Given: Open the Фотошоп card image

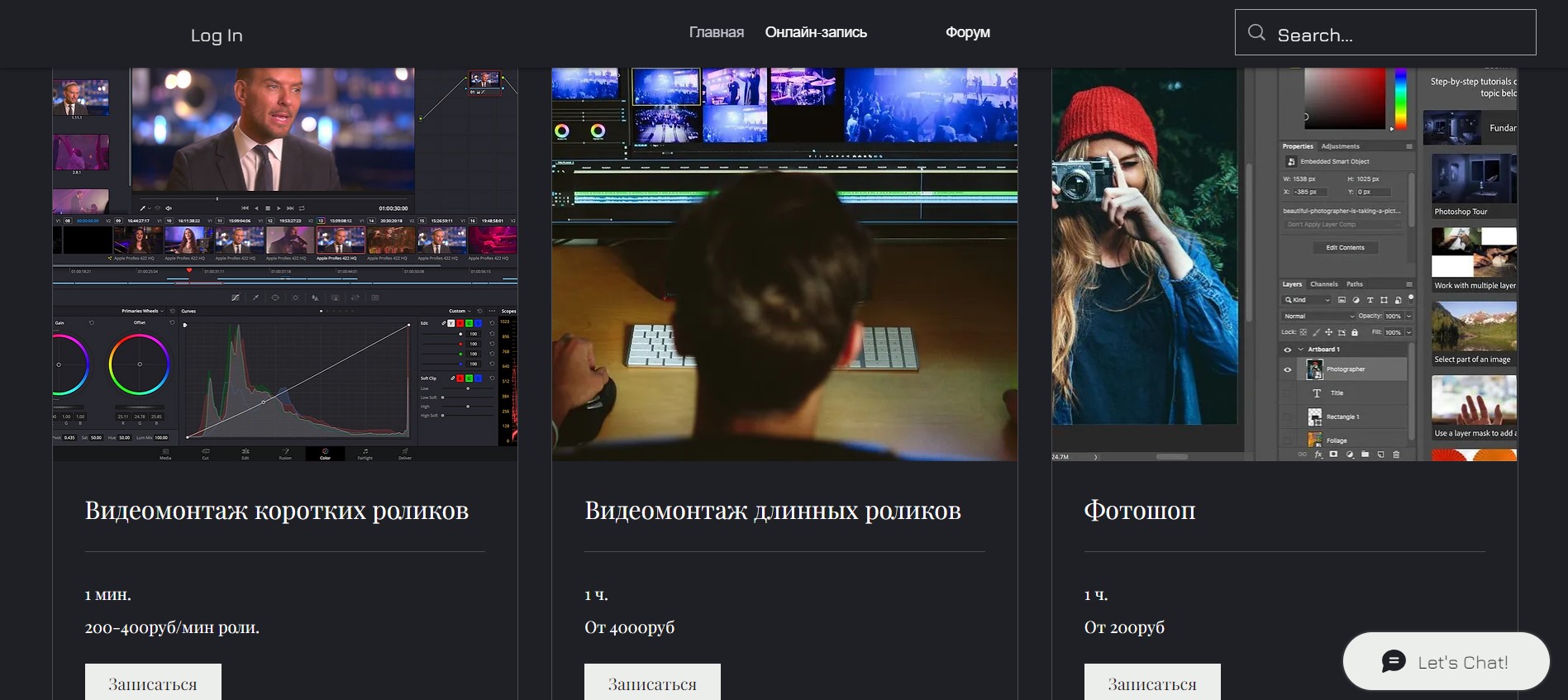Looking at the screenshot, I should (x=1284, y=264).
